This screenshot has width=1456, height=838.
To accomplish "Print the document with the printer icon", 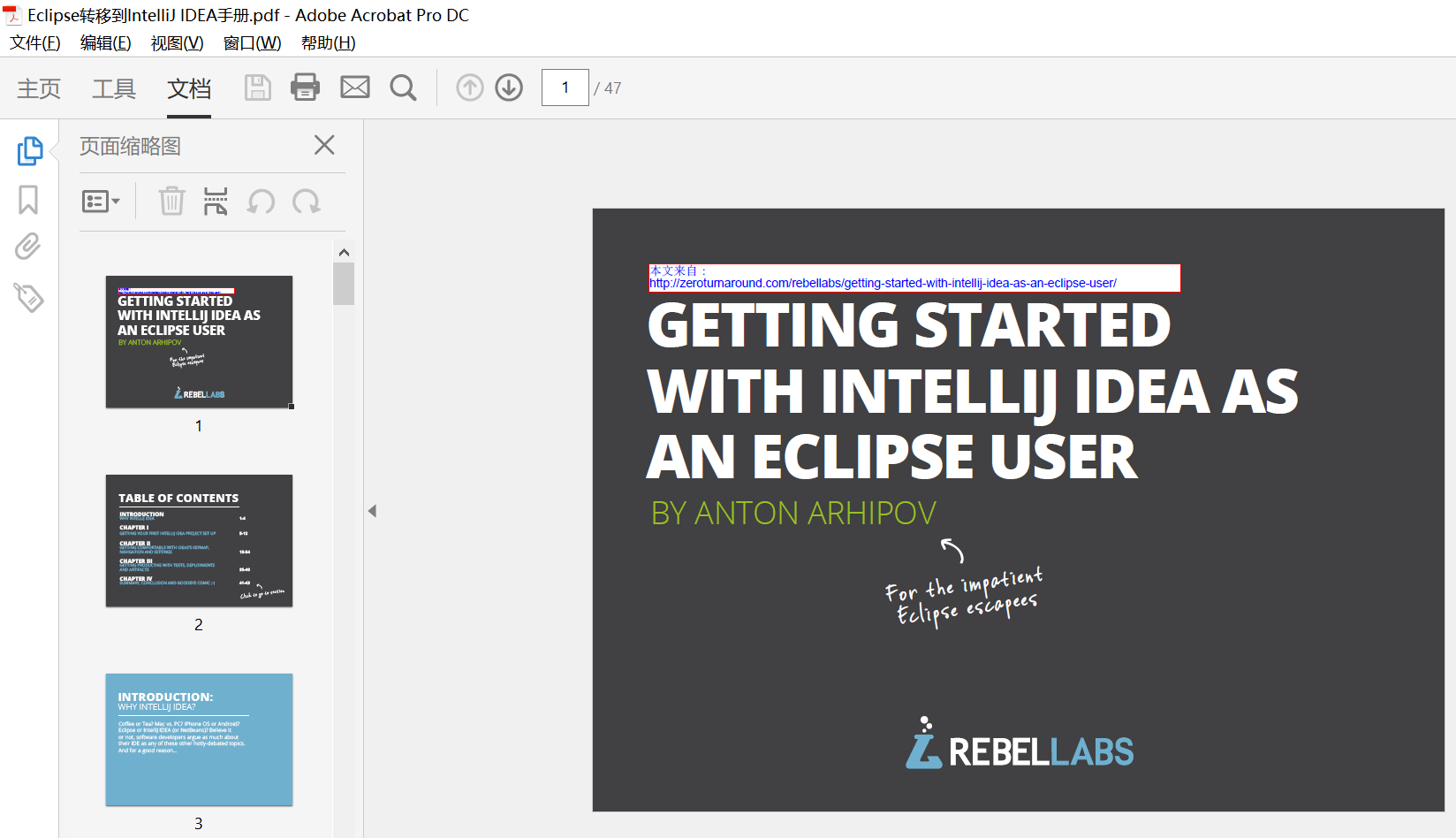I will (306, 88).
